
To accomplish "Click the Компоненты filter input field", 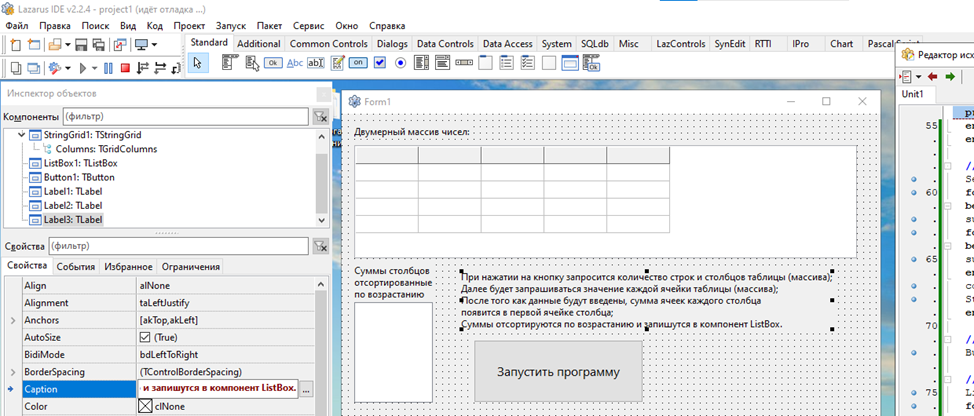I will point(185,117).
